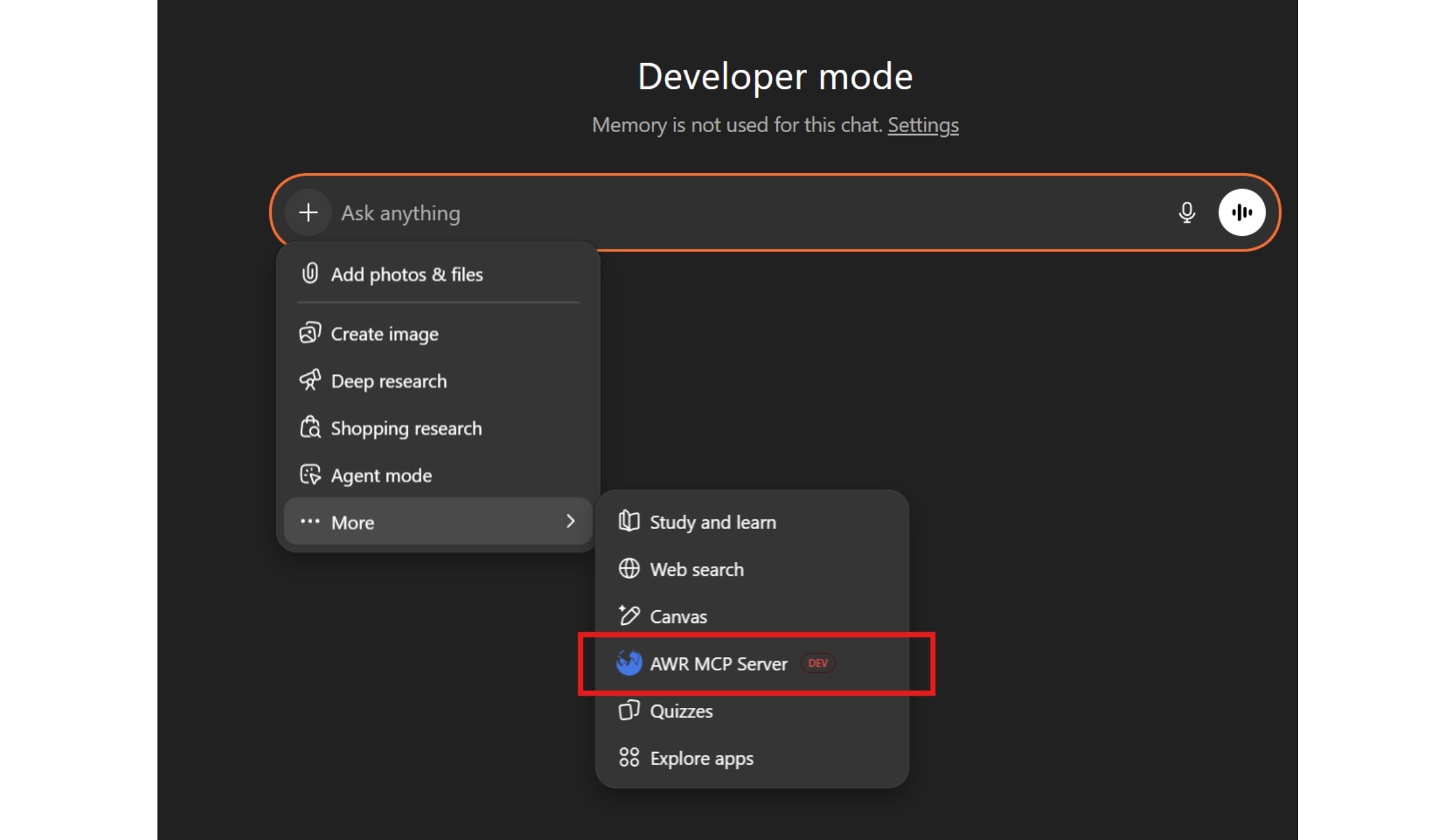1455x840 pixels.
Task: Click the plus icon to add attachments
Action: tap(308, 212)
